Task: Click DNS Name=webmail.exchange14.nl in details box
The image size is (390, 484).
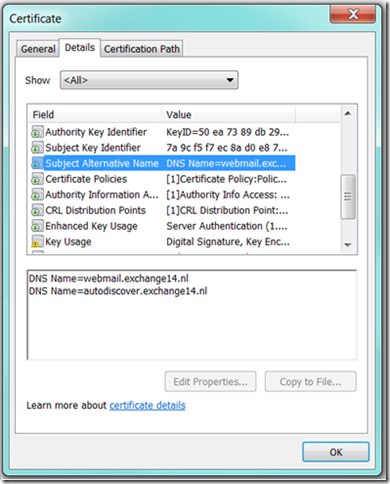Action: click(109, 278)
